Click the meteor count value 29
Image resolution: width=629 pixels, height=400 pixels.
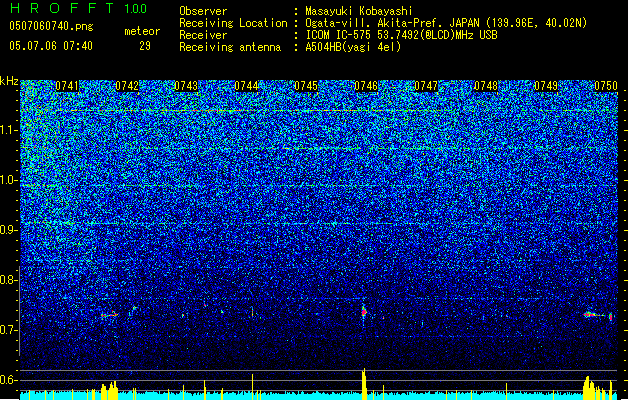tap(145, 46)
